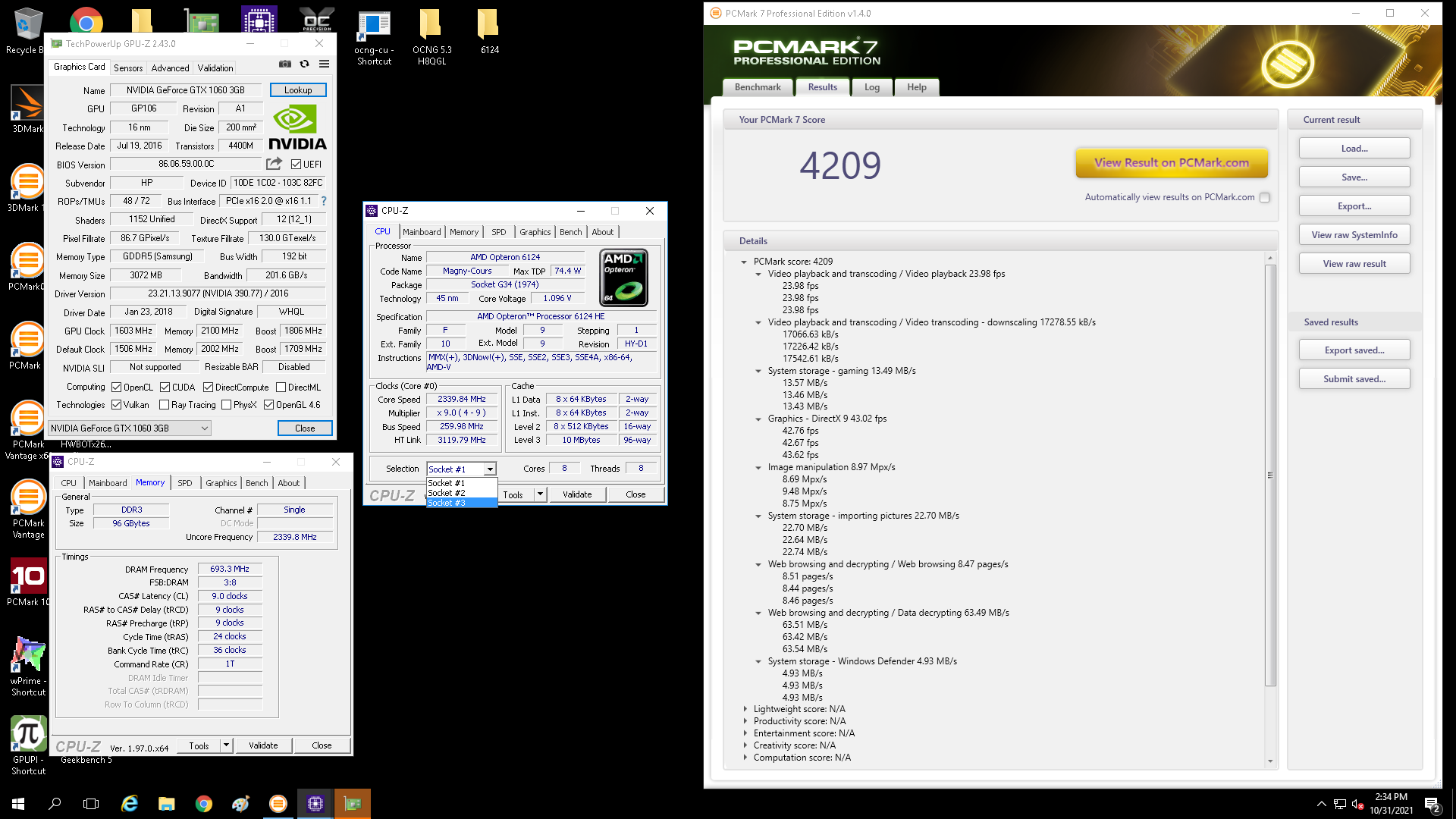Collapse the PCMark score 4209 tree node
The width and height of the screenshot is (1456, 819).
click(744, 262)
